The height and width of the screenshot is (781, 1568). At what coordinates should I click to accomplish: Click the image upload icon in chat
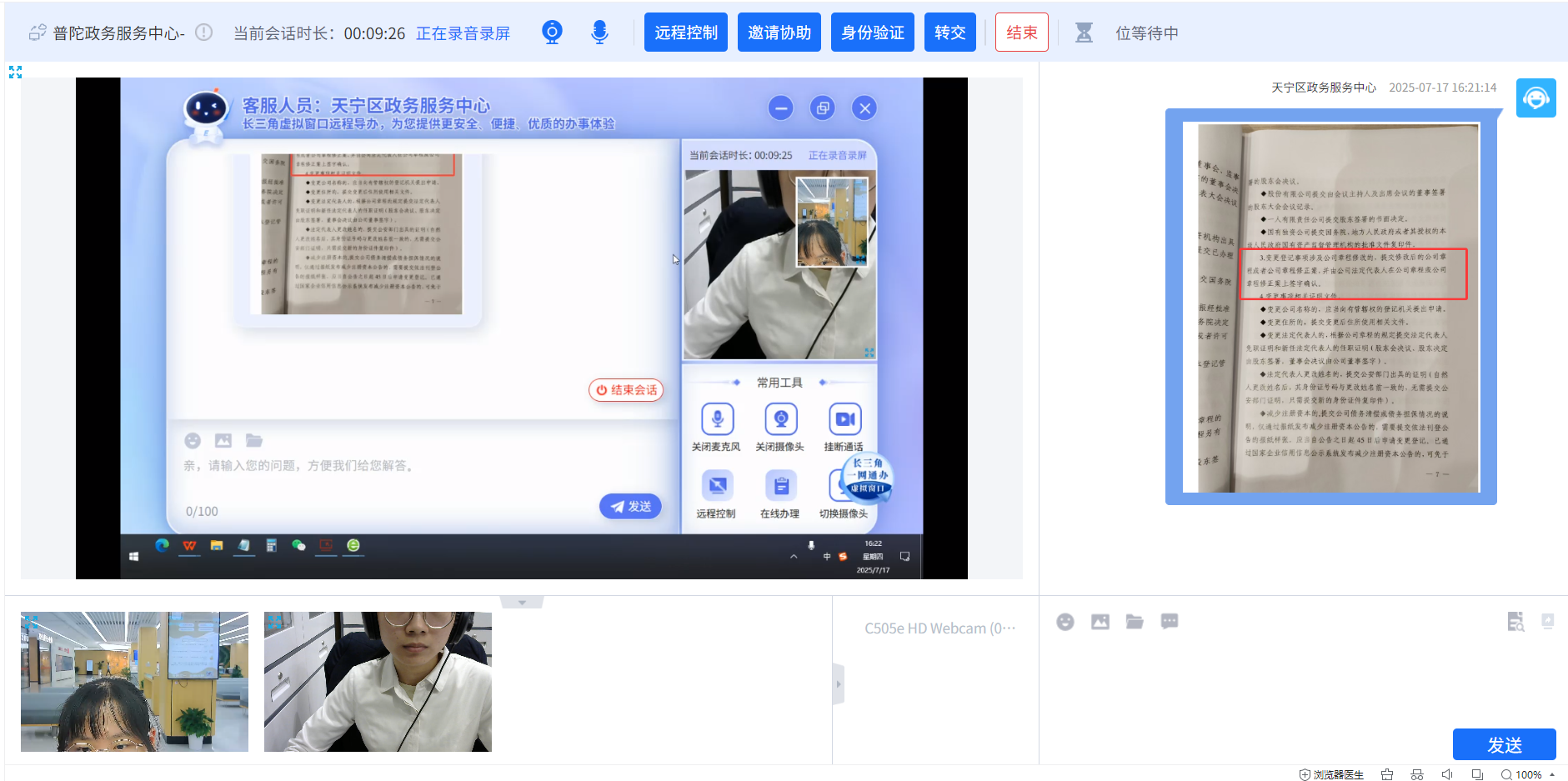pyautogui.click(x=1100, y=622)
